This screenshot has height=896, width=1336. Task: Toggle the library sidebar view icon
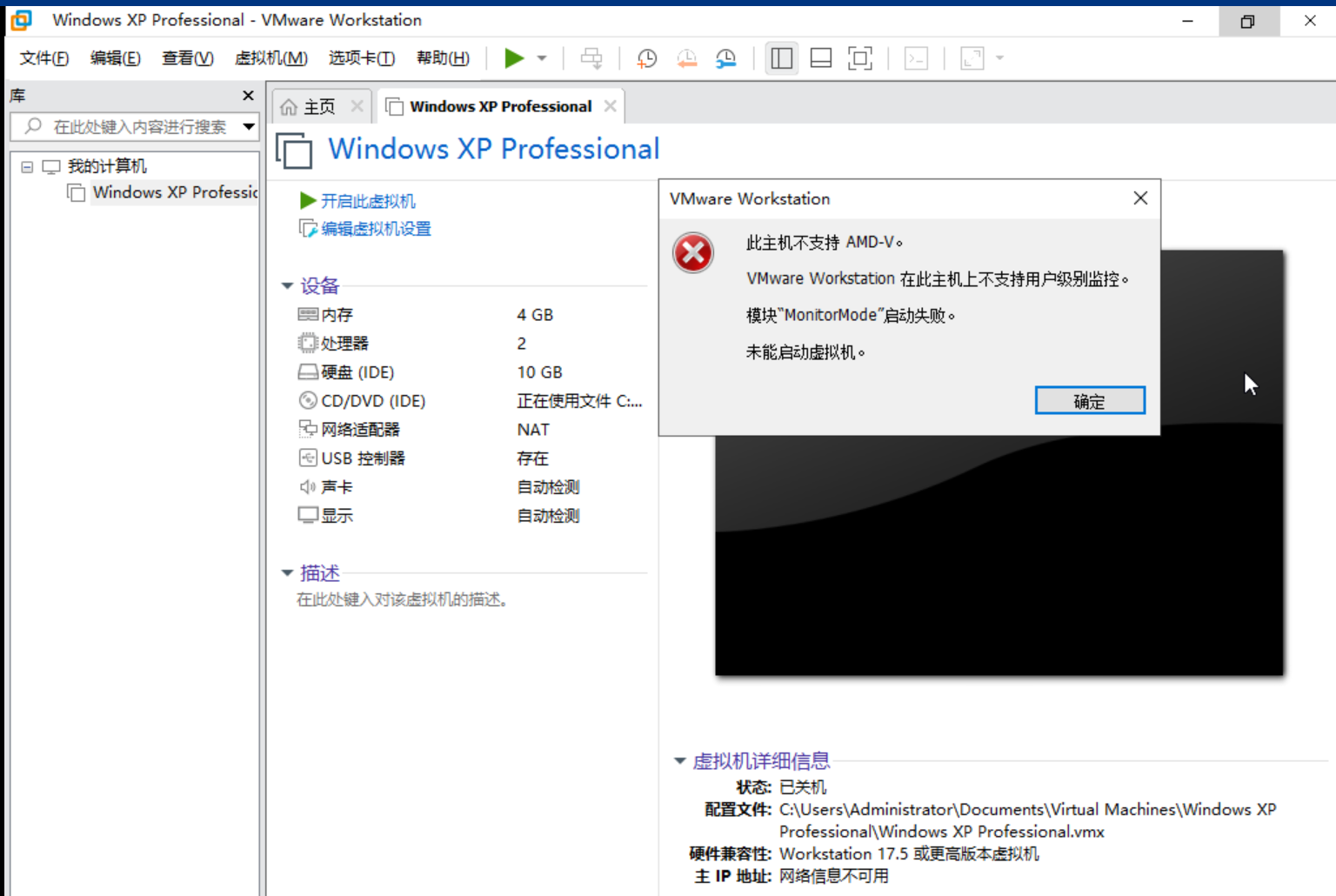pos(781,58)
